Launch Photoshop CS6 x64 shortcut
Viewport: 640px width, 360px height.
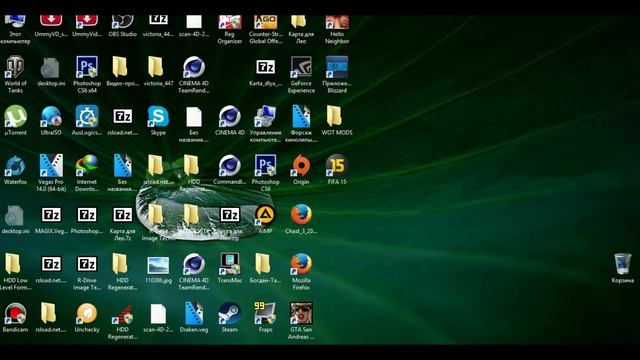click(x=87, y=67)
